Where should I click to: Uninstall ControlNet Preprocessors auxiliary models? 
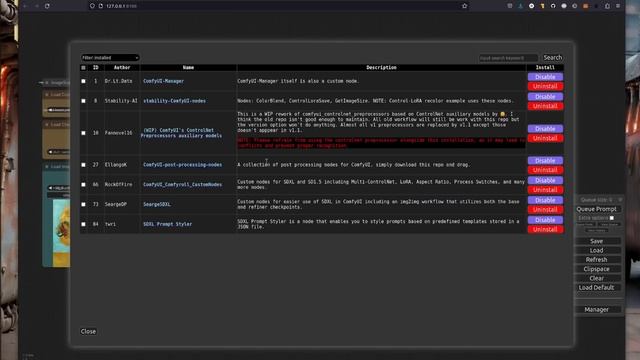tap(545, 138)
